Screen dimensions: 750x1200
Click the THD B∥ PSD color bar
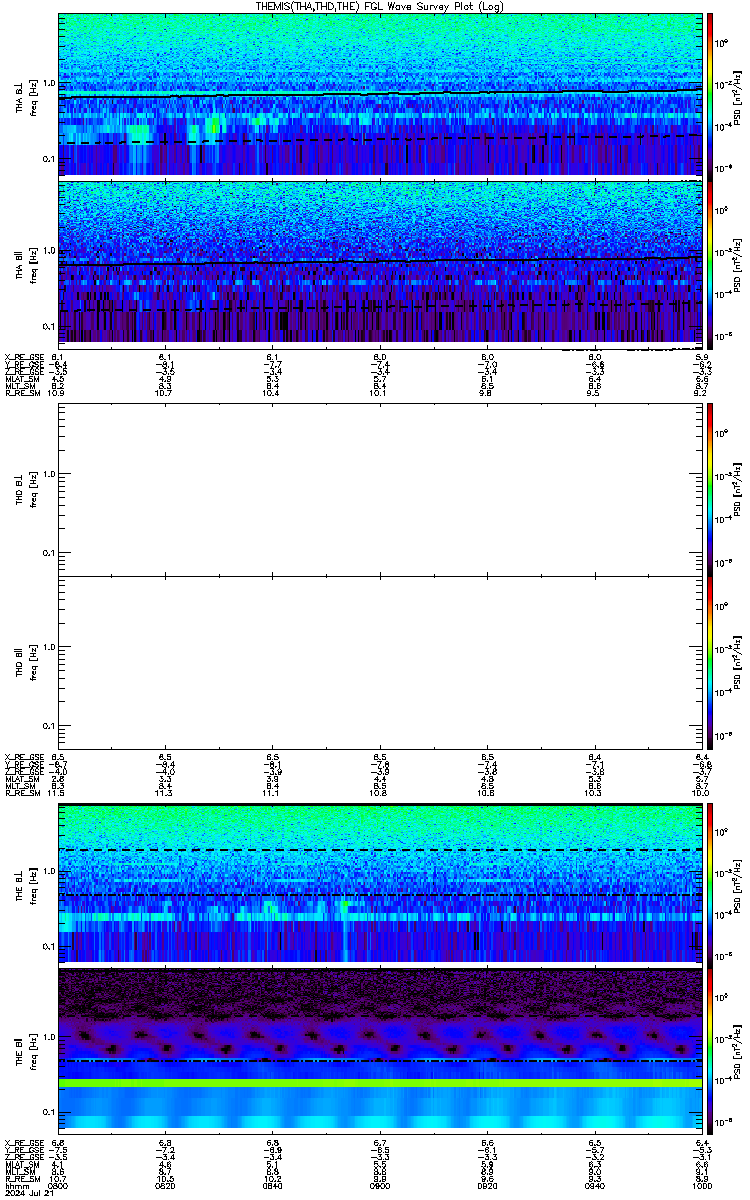(710, 662)
